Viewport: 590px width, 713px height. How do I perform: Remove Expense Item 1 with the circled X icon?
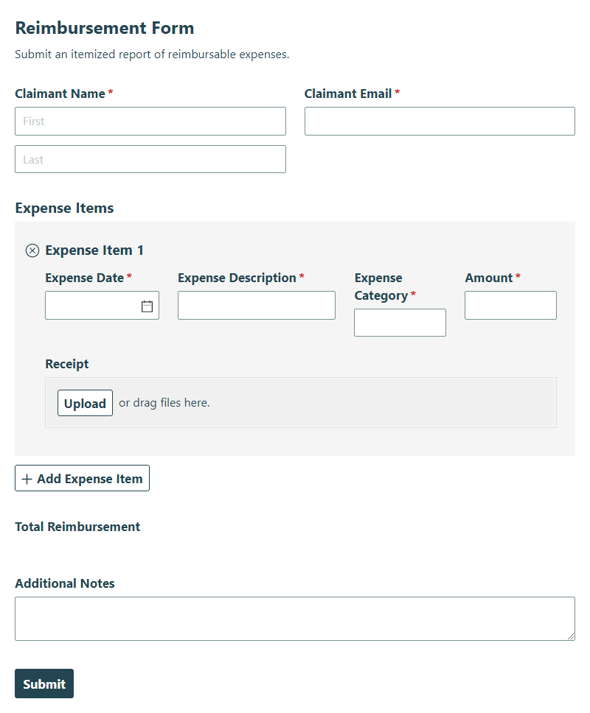32,251
